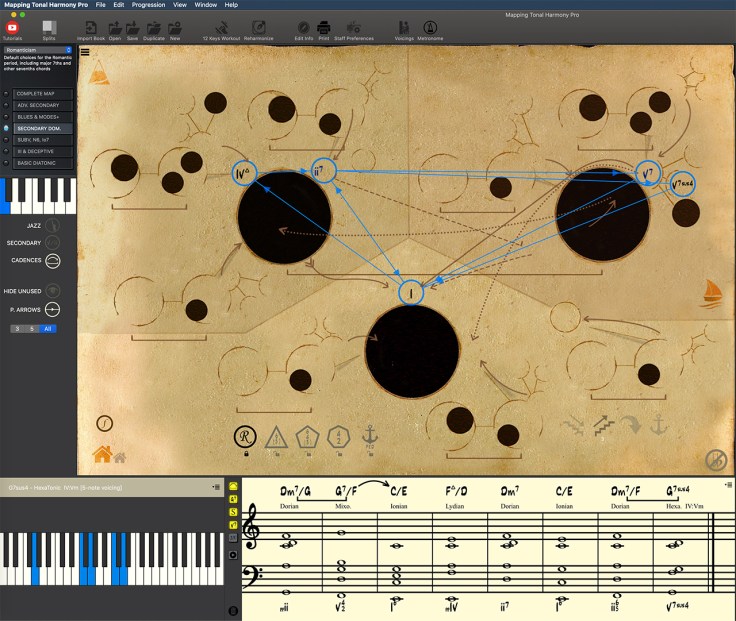Viewport: 736px width, 621px height.
Task: Select the Complete Map radio option
Action: [8, 93]
